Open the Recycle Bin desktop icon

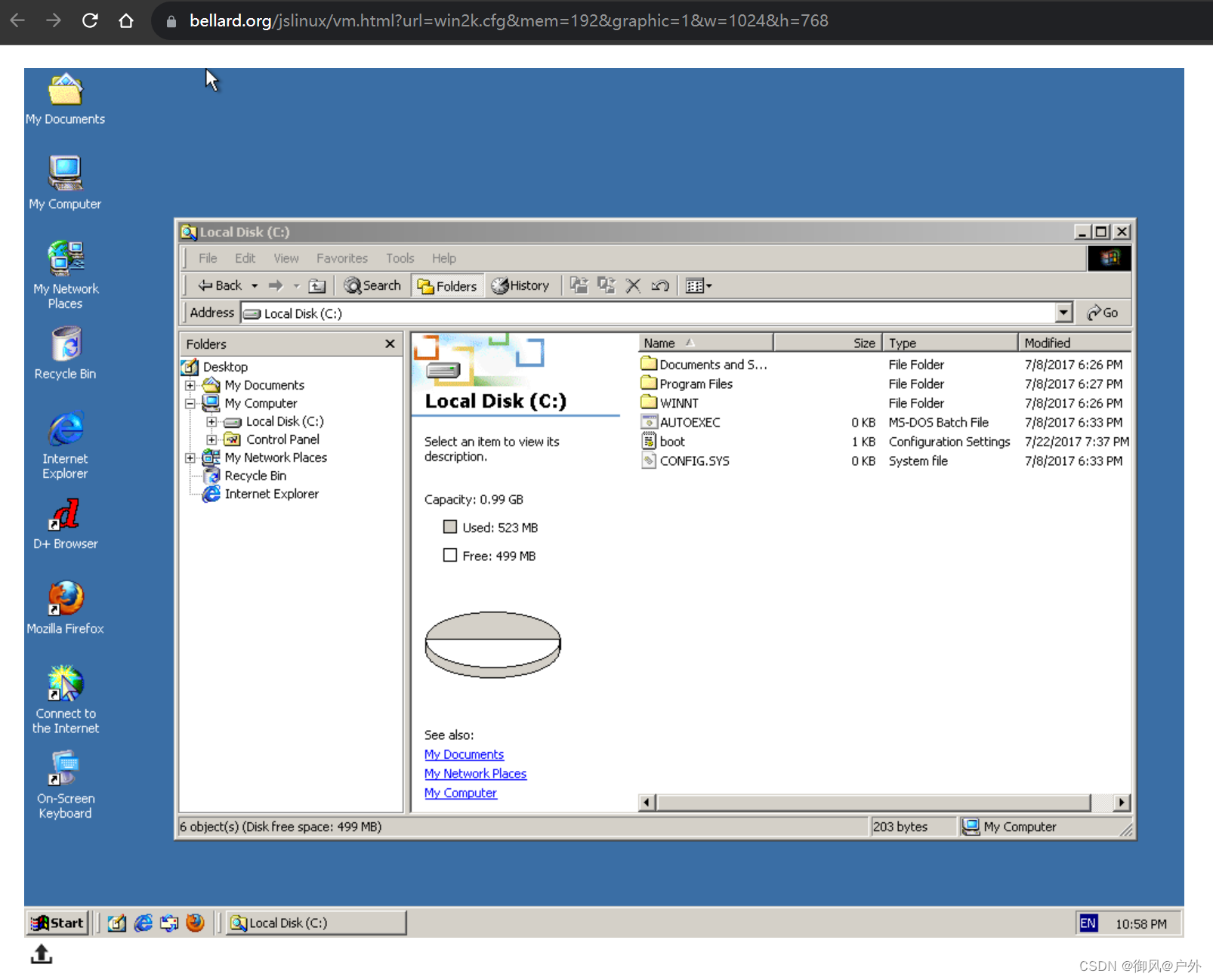pyautogui.click(x=65, y=347)
